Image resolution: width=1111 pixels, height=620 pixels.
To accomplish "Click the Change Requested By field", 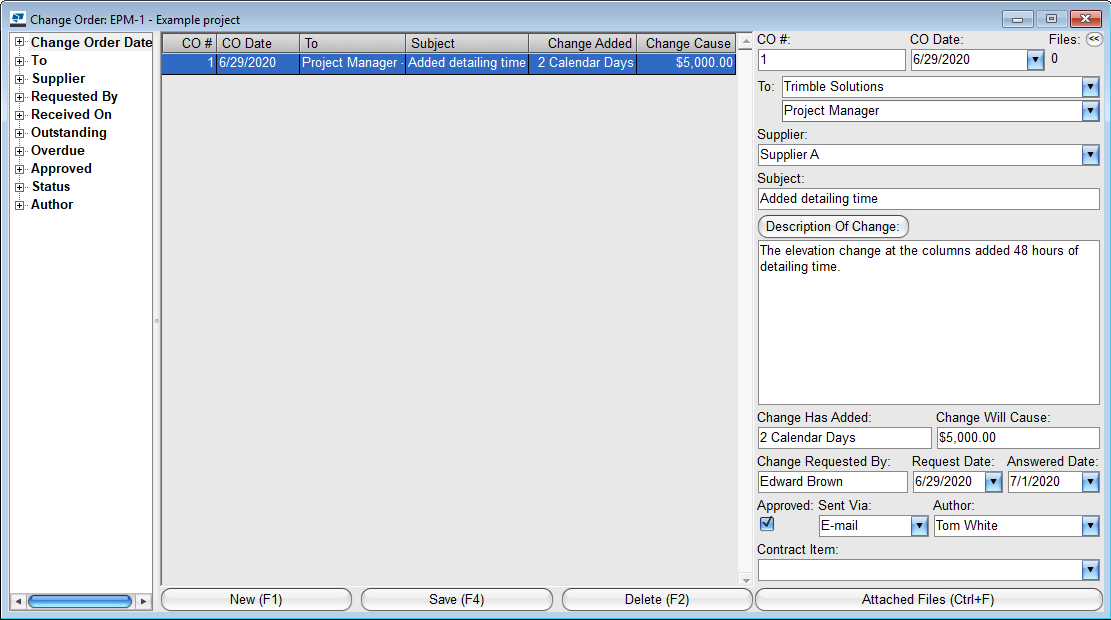I will click(832, 482).
